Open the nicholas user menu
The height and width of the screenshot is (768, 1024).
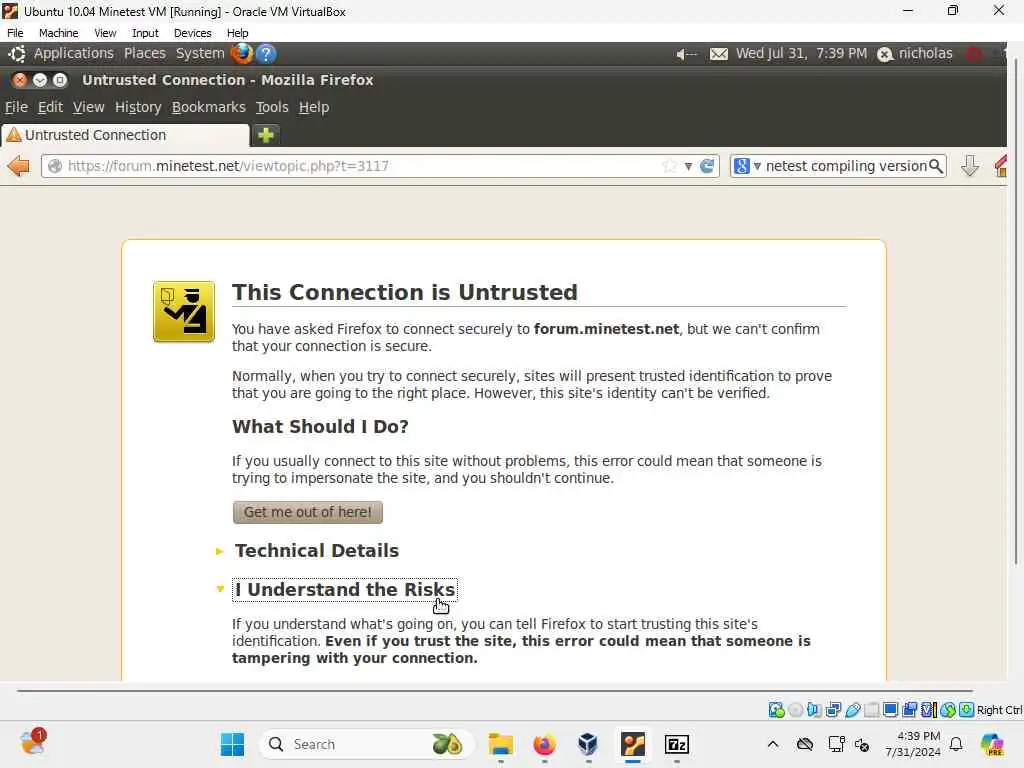point(915,54)
